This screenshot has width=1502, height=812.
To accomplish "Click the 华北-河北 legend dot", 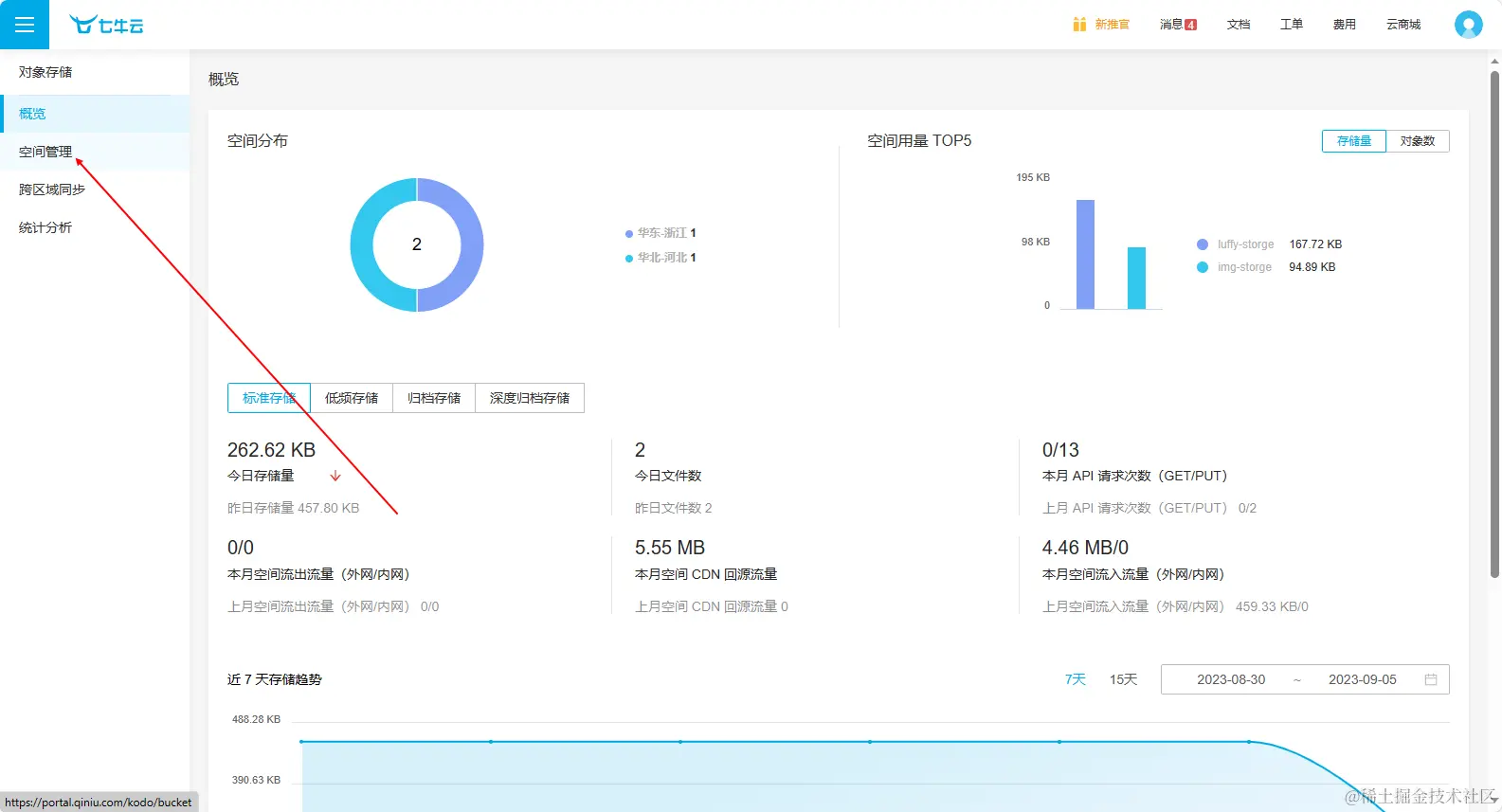I will coord(628,258).
